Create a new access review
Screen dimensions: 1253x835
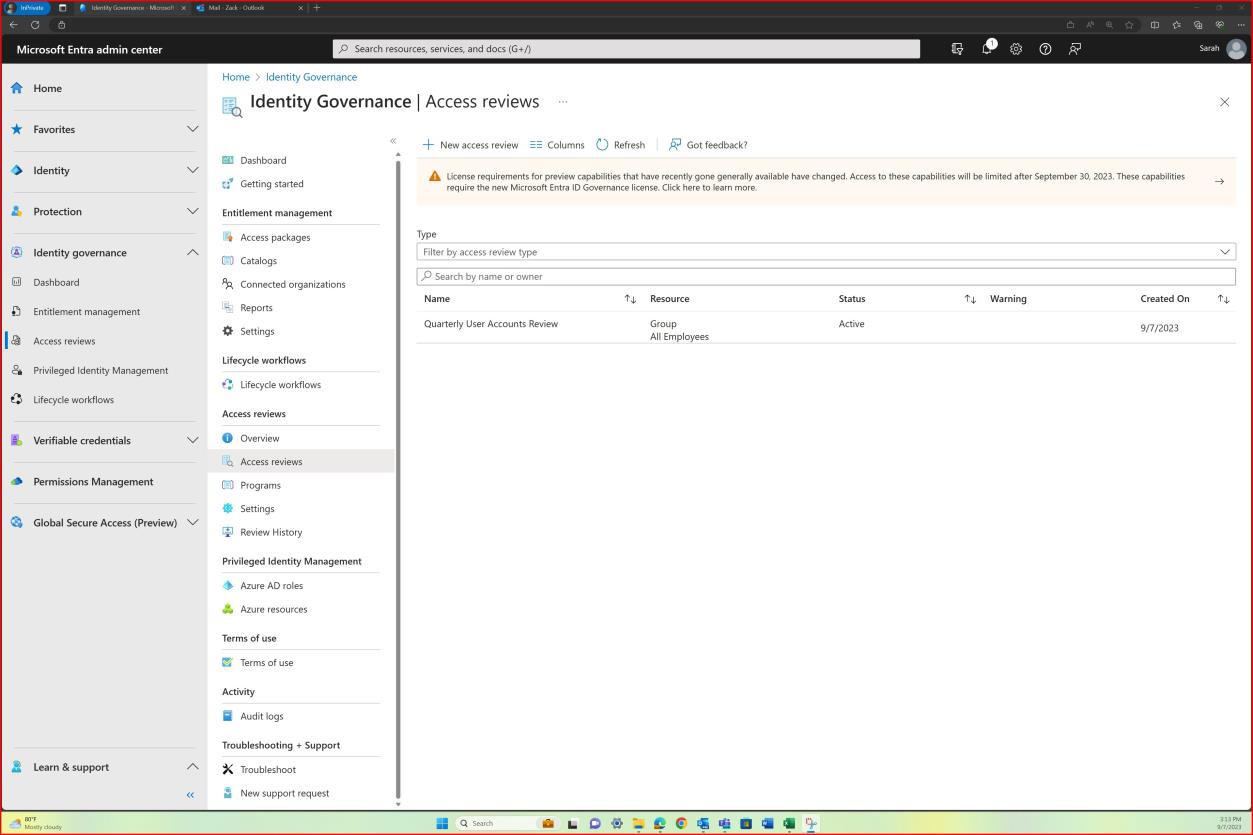(470, 144)
